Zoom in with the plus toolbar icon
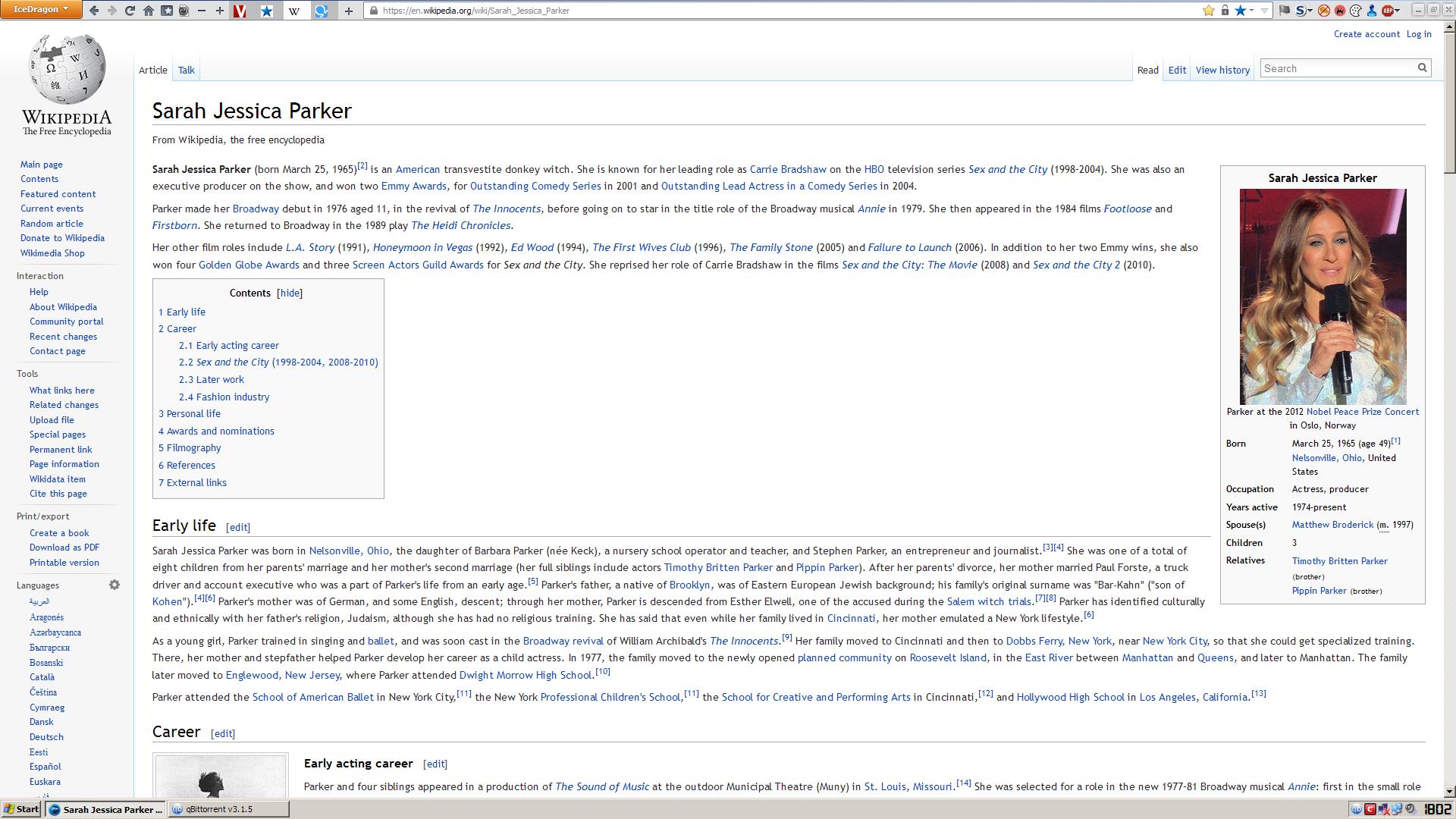The height and width of the screenshot is (819, 1456). coord(220,11)
